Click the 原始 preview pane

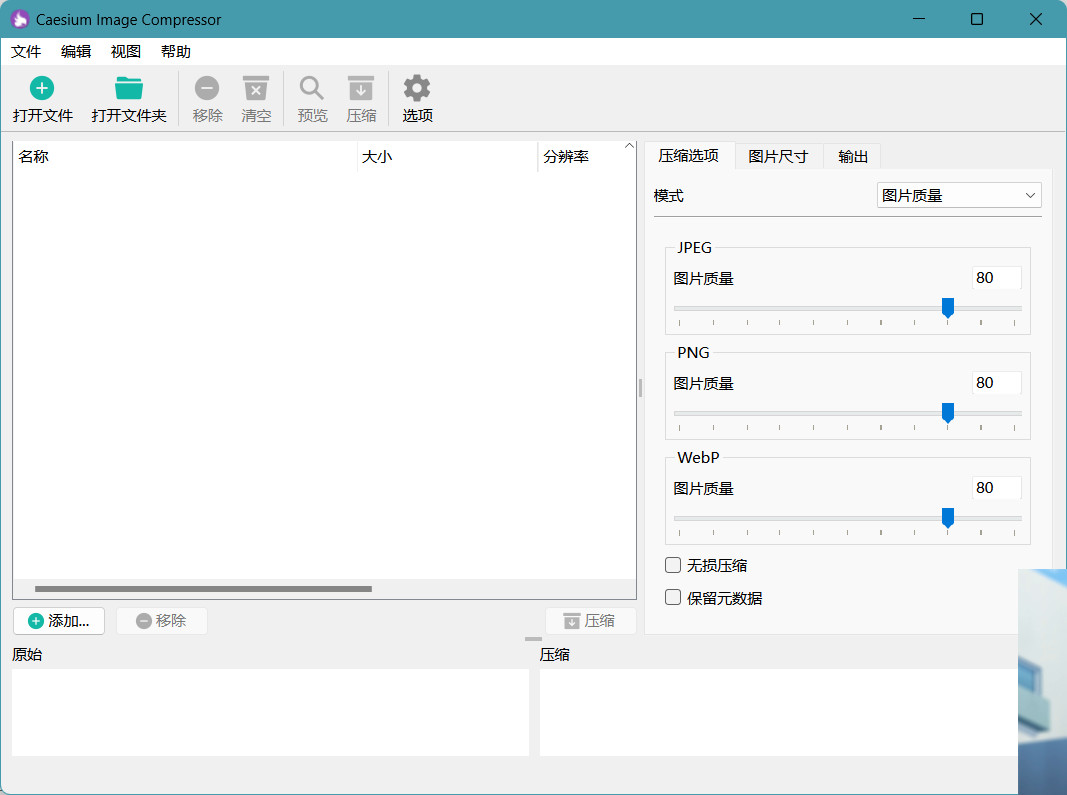[270, 712]
